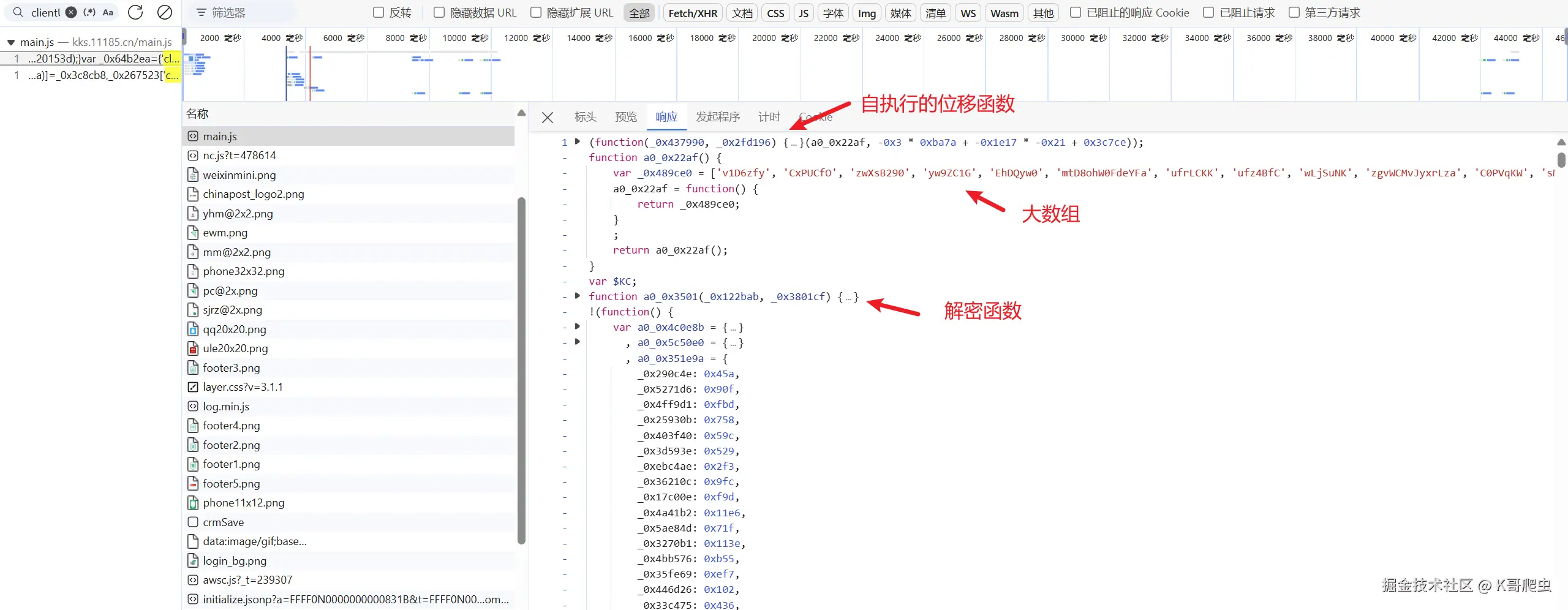This screenshot has height=610, width=1568.
Task: Click the crmSave request icon
Action: [192, 522]
